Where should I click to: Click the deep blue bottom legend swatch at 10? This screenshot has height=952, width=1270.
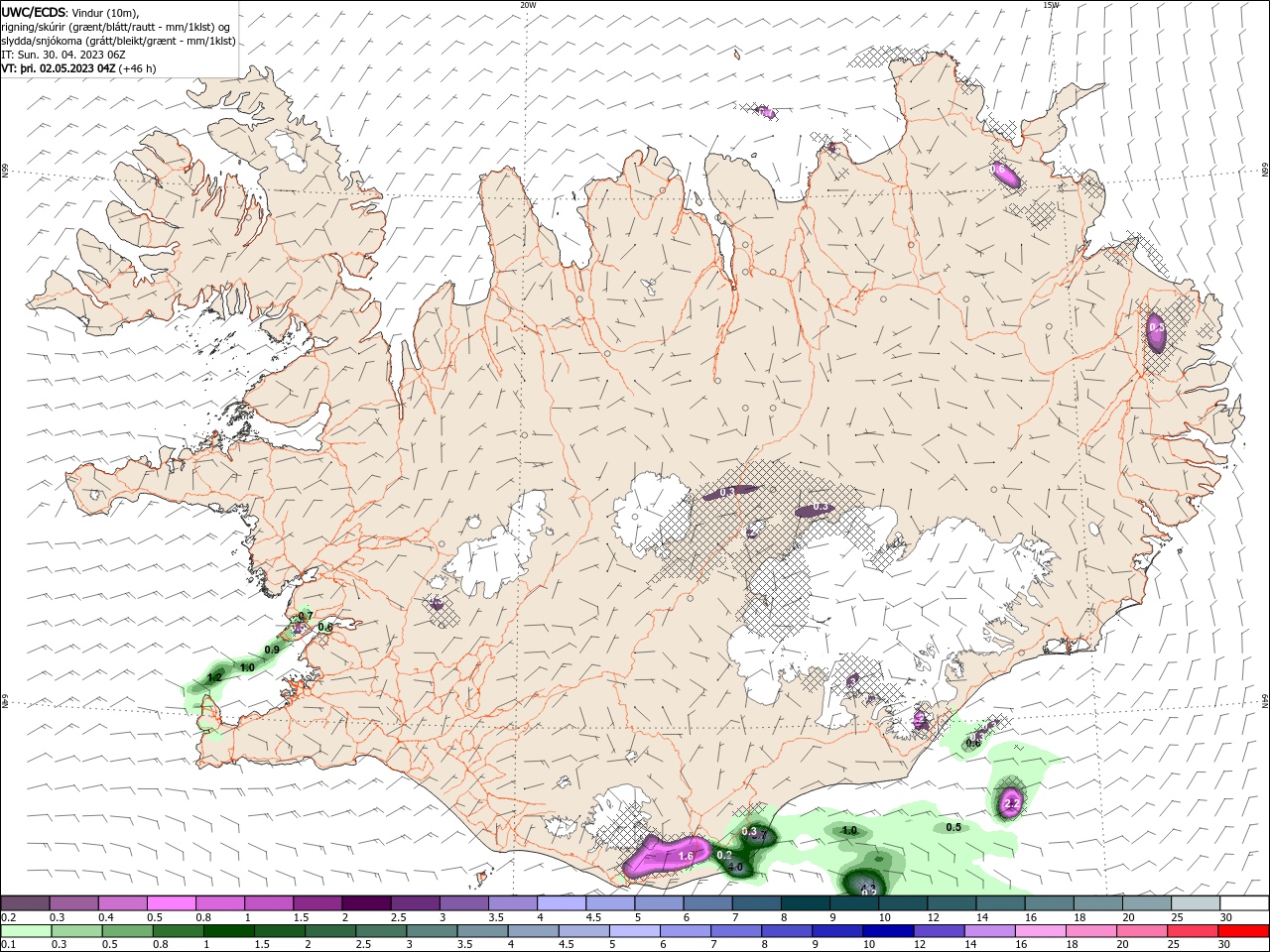point(887,931)
